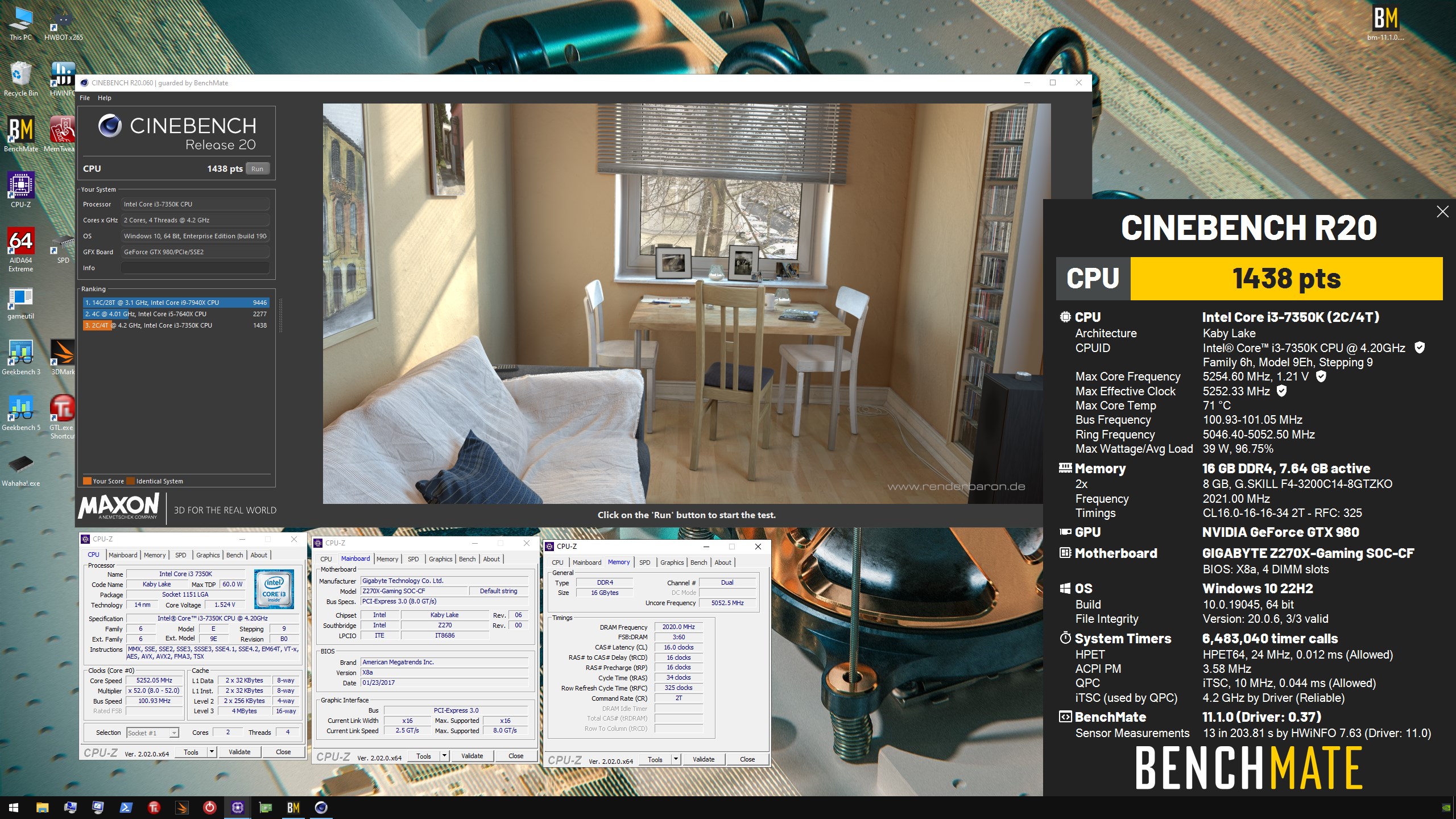Select the Geekbench 5 desktop shortcut

pyautogui.click(x=20, y=413)
